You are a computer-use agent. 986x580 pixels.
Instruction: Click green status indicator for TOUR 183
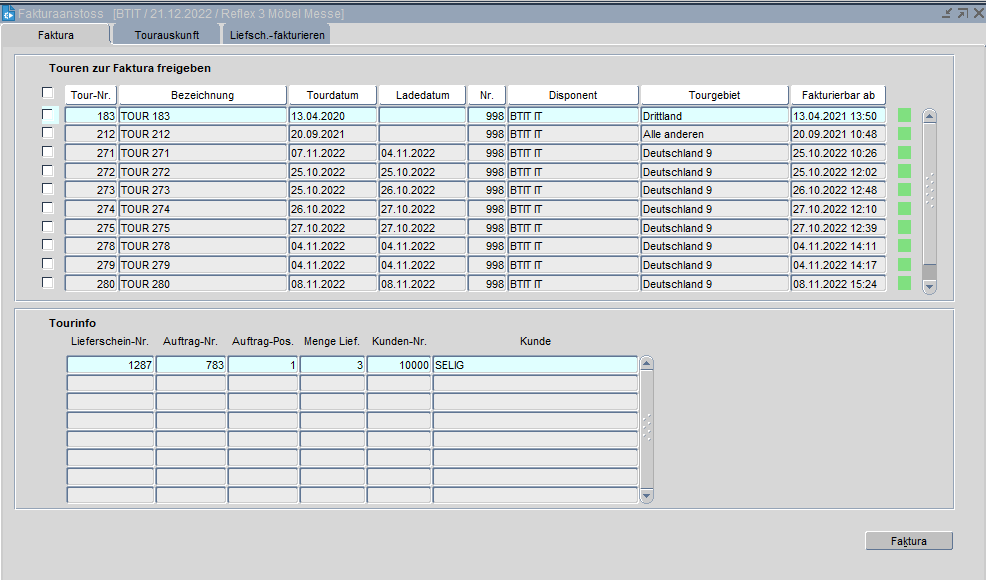pos(905,116)
